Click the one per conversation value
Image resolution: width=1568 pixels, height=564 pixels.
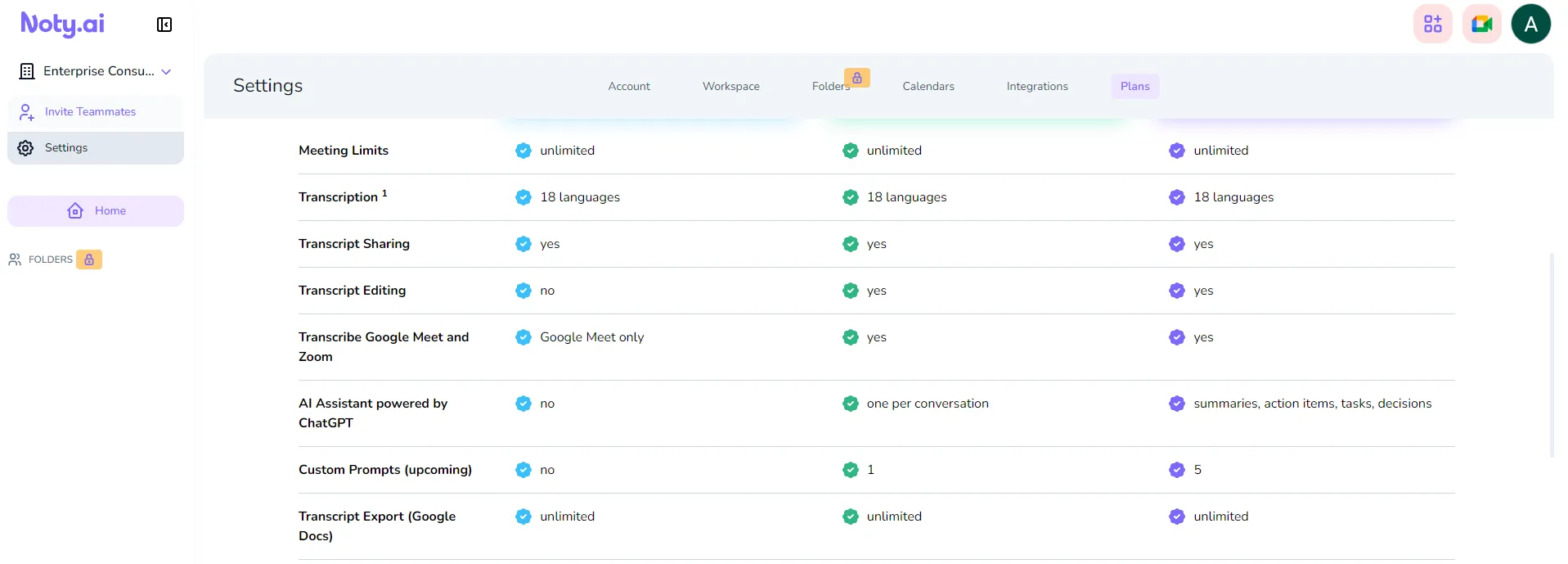coord(928,404)
